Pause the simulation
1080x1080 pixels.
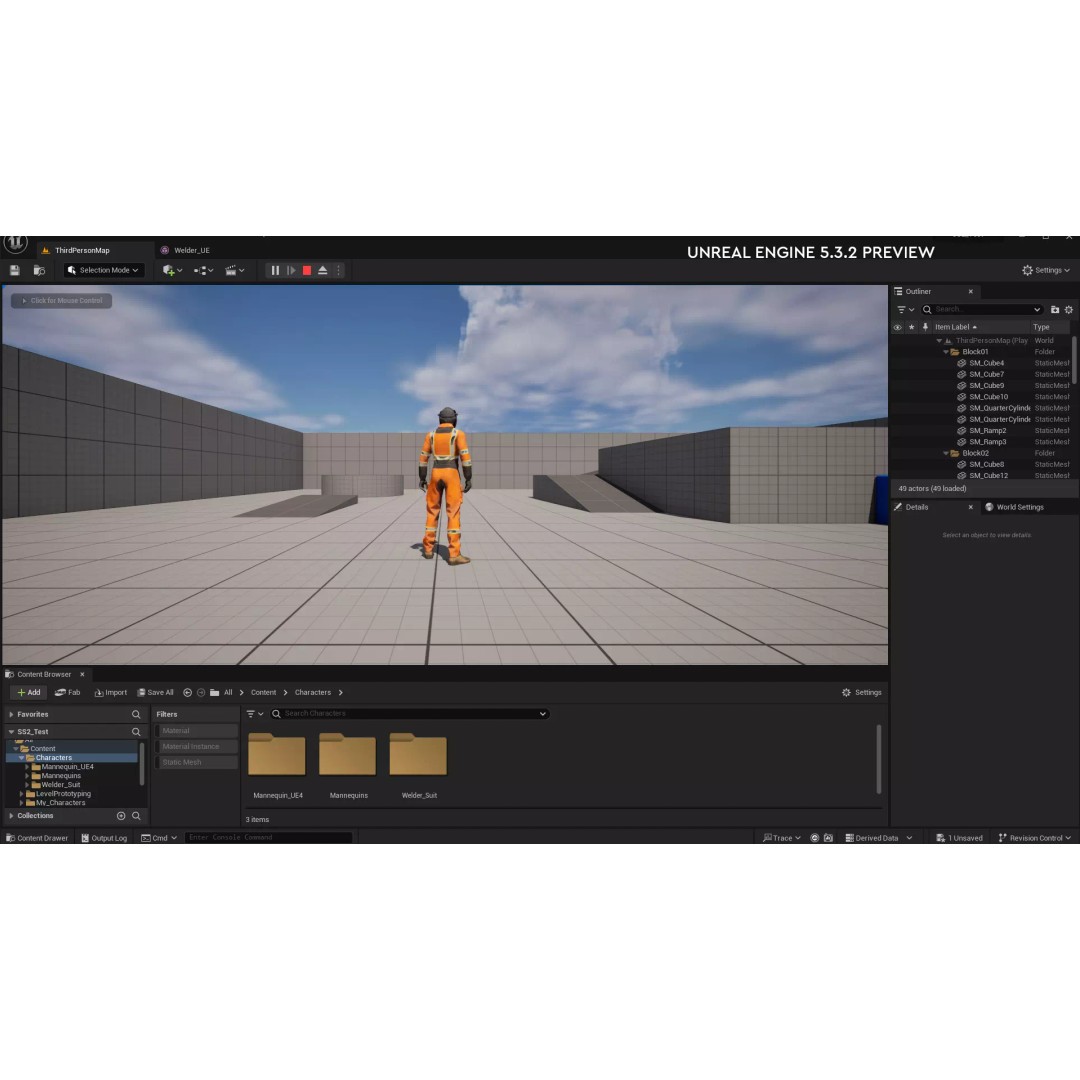tap(275, 271)
